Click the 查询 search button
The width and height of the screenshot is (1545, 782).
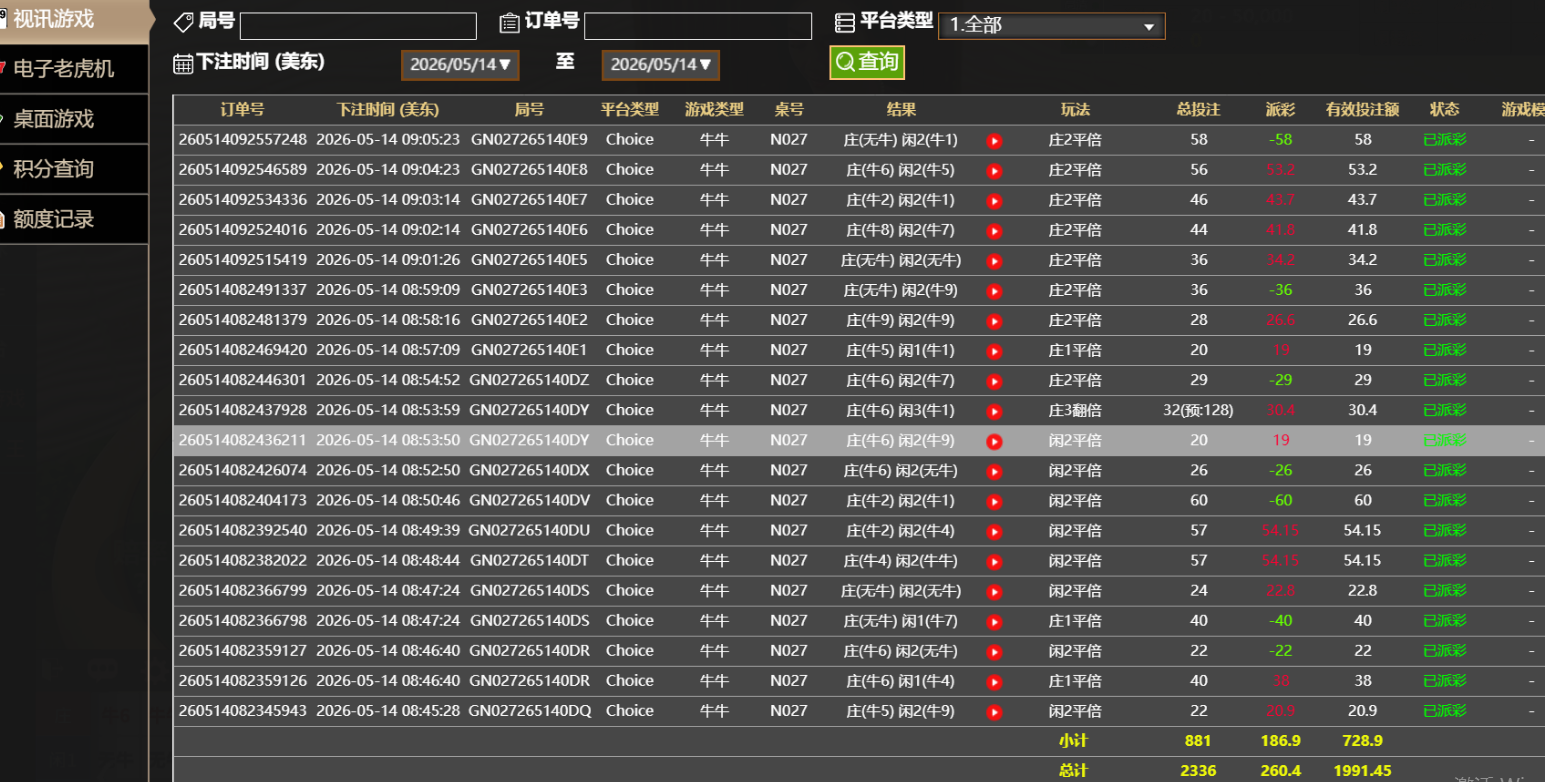pyautogui.click(x=867, y=62)
